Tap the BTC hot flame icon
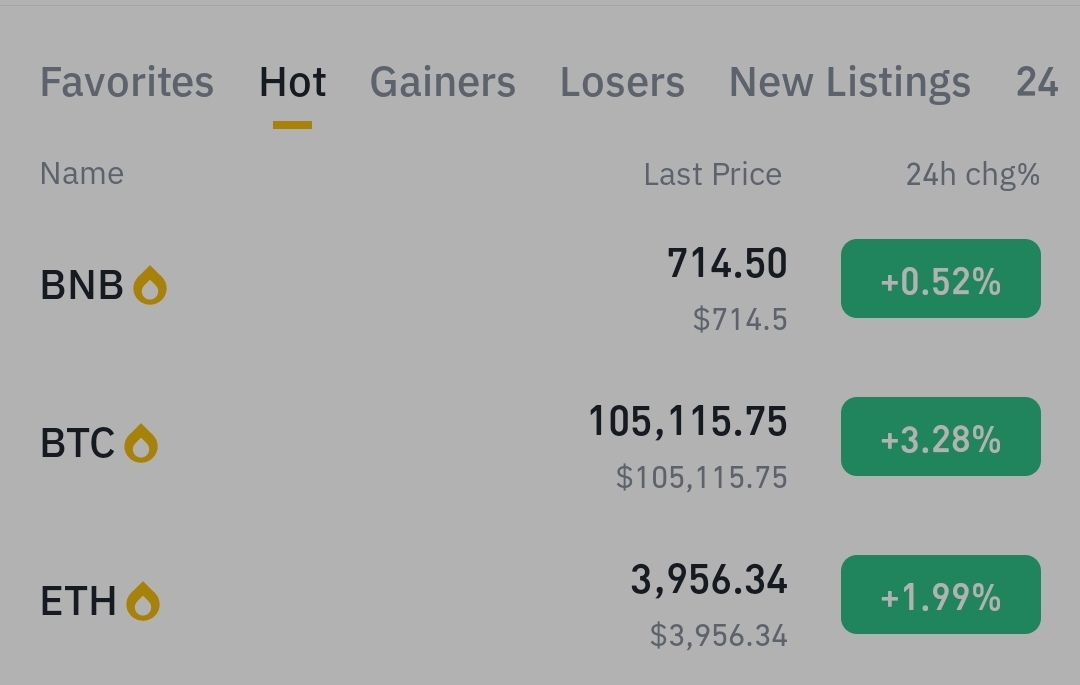Image resolution: width=1080 pixels, height=685 pixels. [x=141, y=444]
